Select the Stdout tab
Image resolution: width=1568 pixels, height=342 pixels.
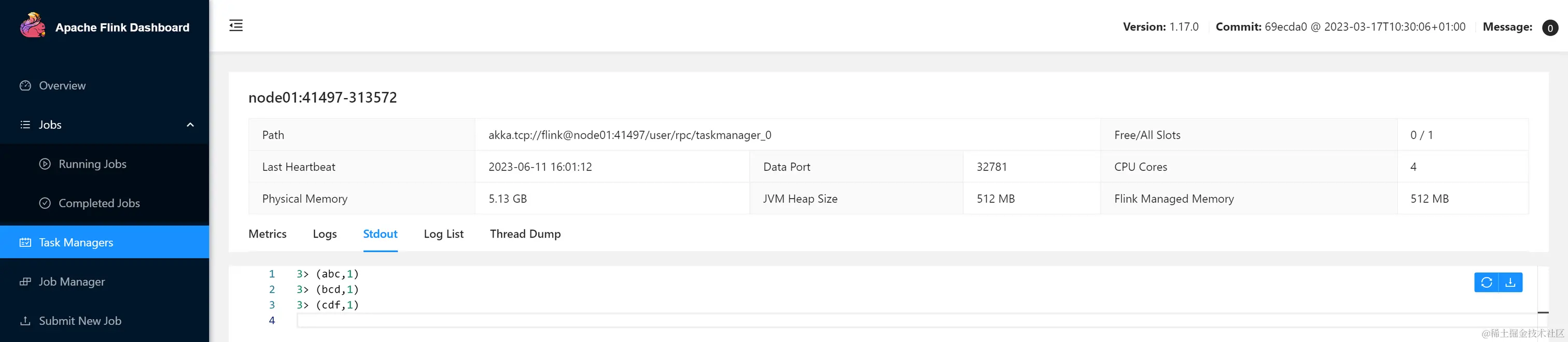pos(380,234)
